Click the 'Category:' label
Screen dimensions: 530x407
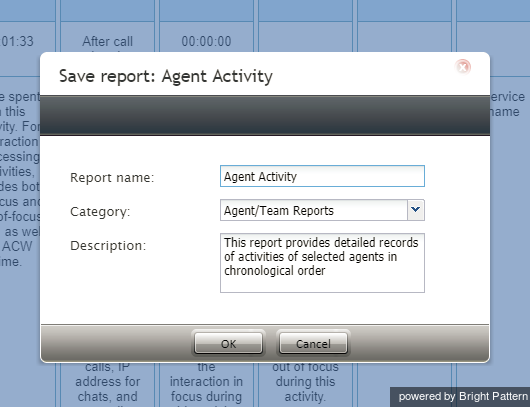tap(100, 212)
